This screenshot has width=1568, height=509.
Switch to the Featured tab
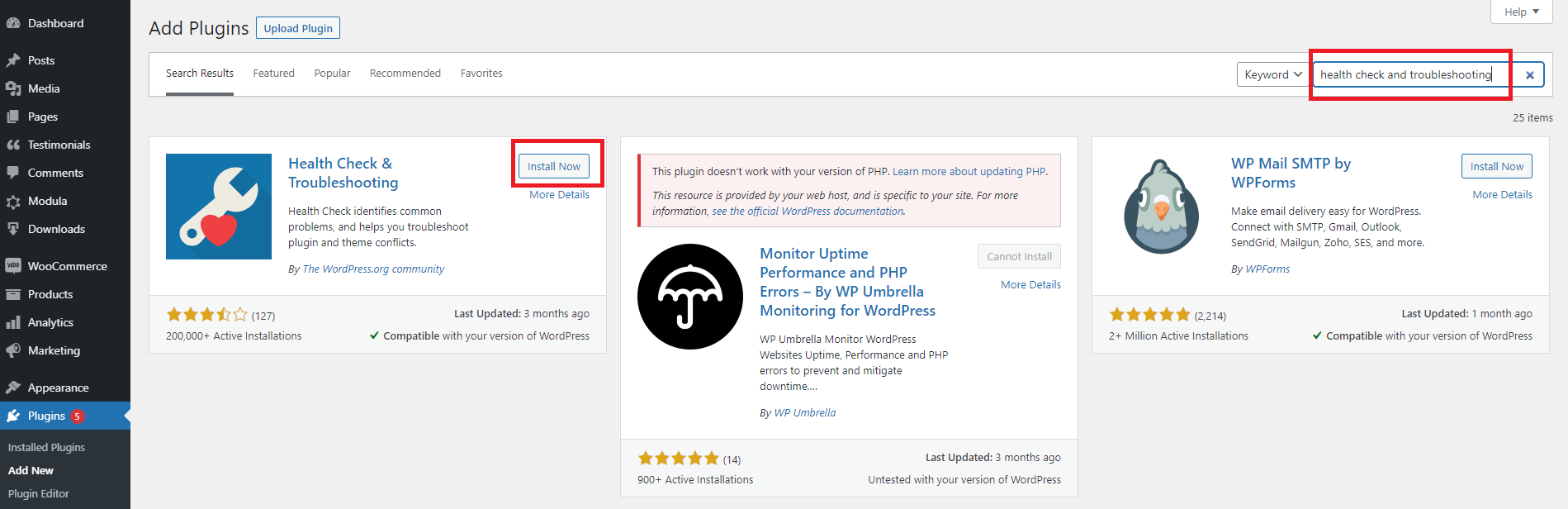[x=274, y=74]
